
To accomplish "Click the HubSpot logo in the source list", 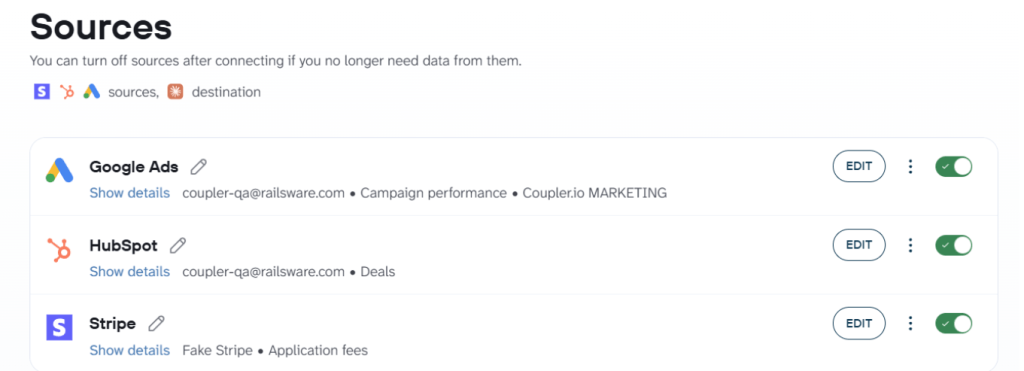I will (59, 250).
